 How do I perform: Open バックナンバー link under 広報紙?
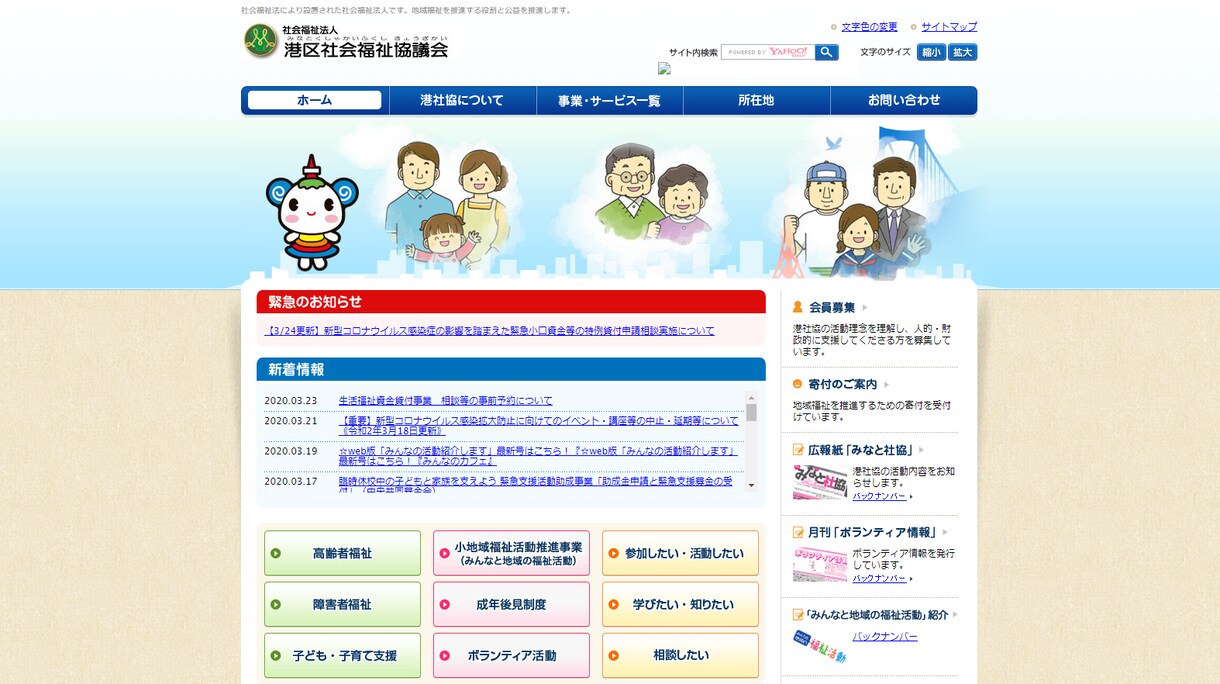click(x=879, y=496)
